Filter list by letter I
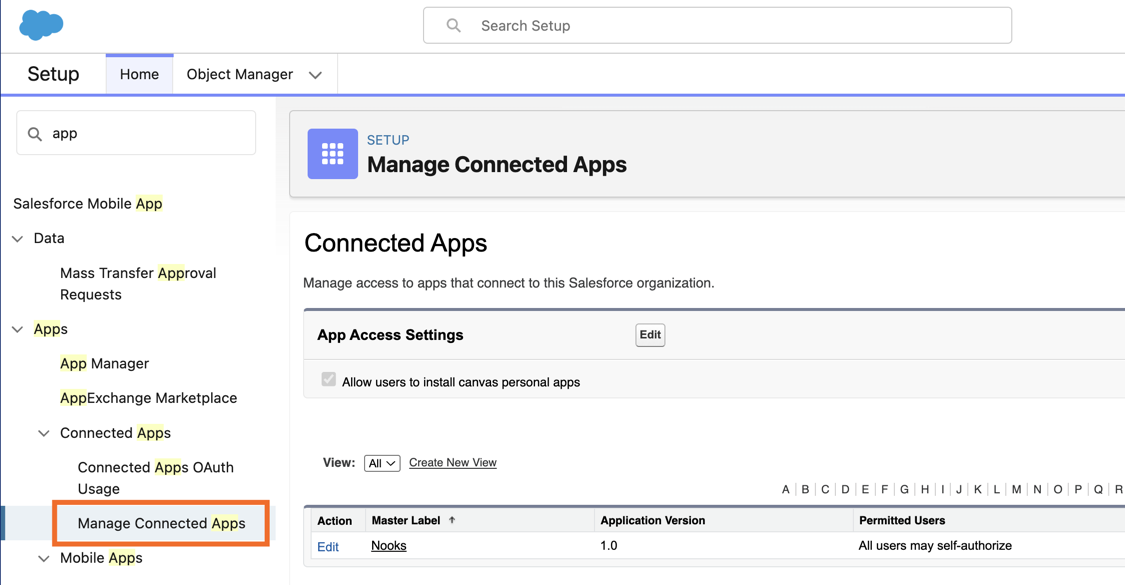This screenshot has height=585, width=1125. (x=943, y=490)
